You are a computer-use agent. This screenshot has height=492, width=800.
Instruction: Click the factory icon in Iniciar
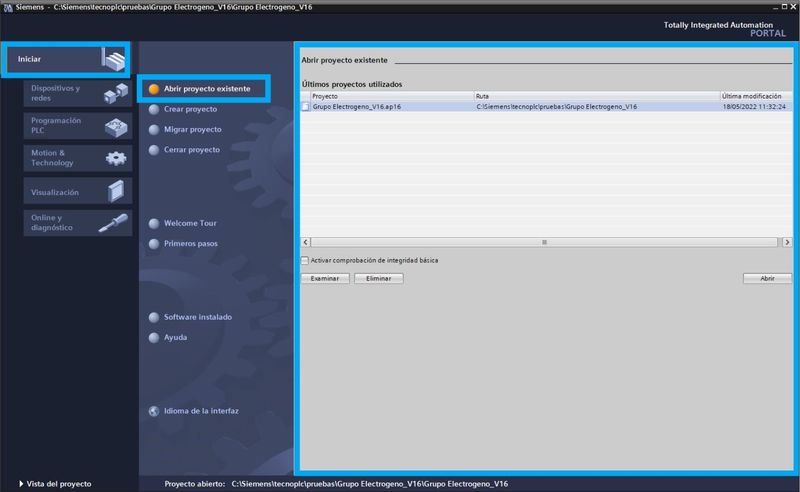click(x=113, y=59)
